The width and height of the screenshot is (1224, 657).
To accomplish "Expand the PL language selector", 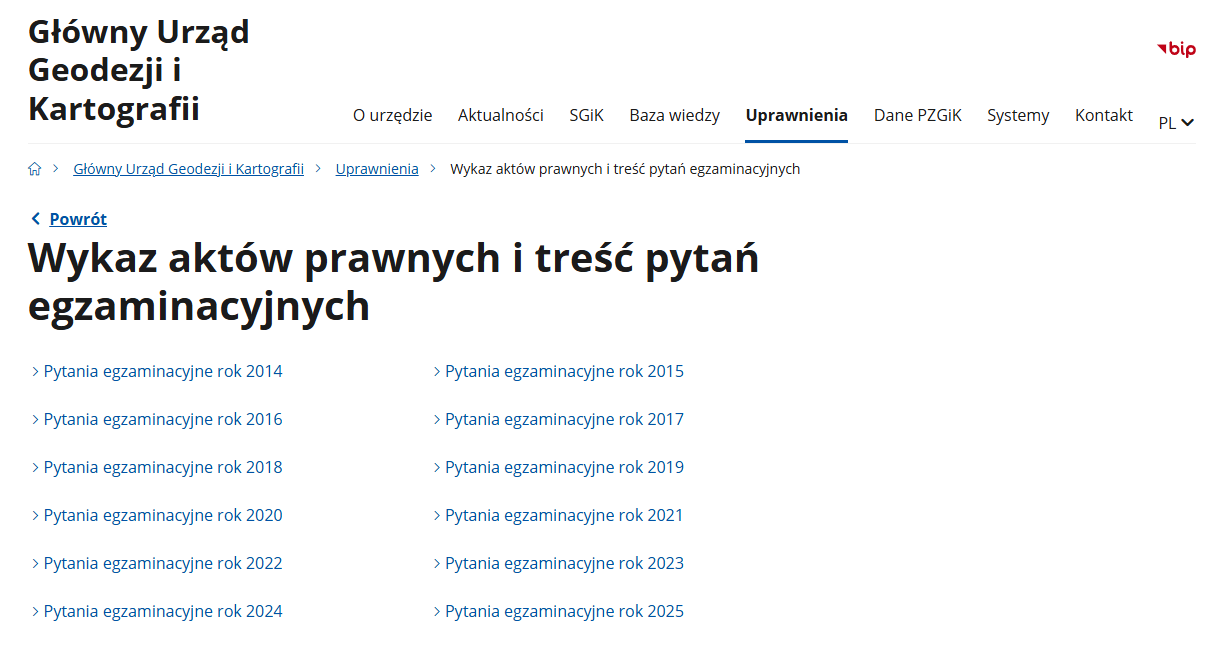I will click(x=1166, y=122).
